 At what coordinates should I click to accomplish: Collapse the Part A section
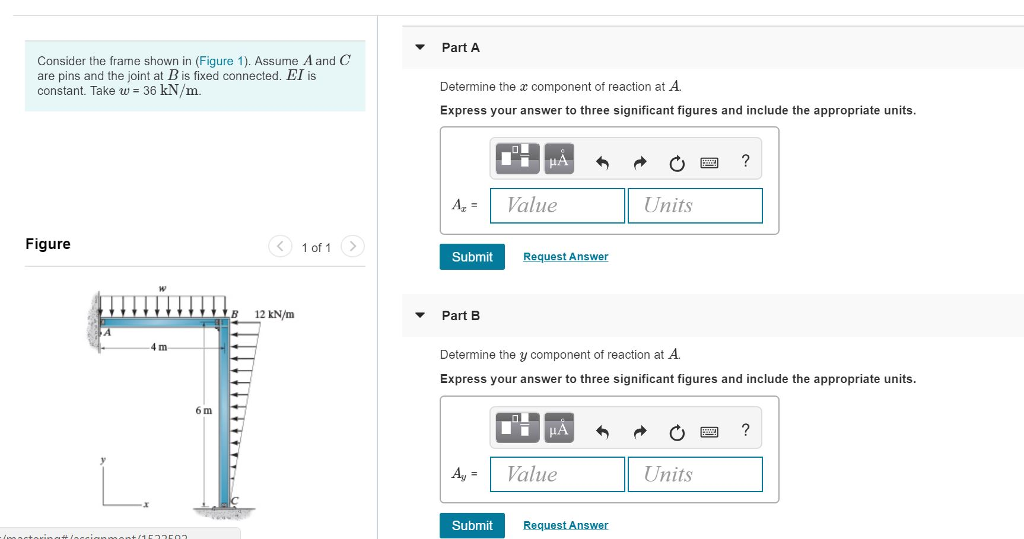point(420,47)
